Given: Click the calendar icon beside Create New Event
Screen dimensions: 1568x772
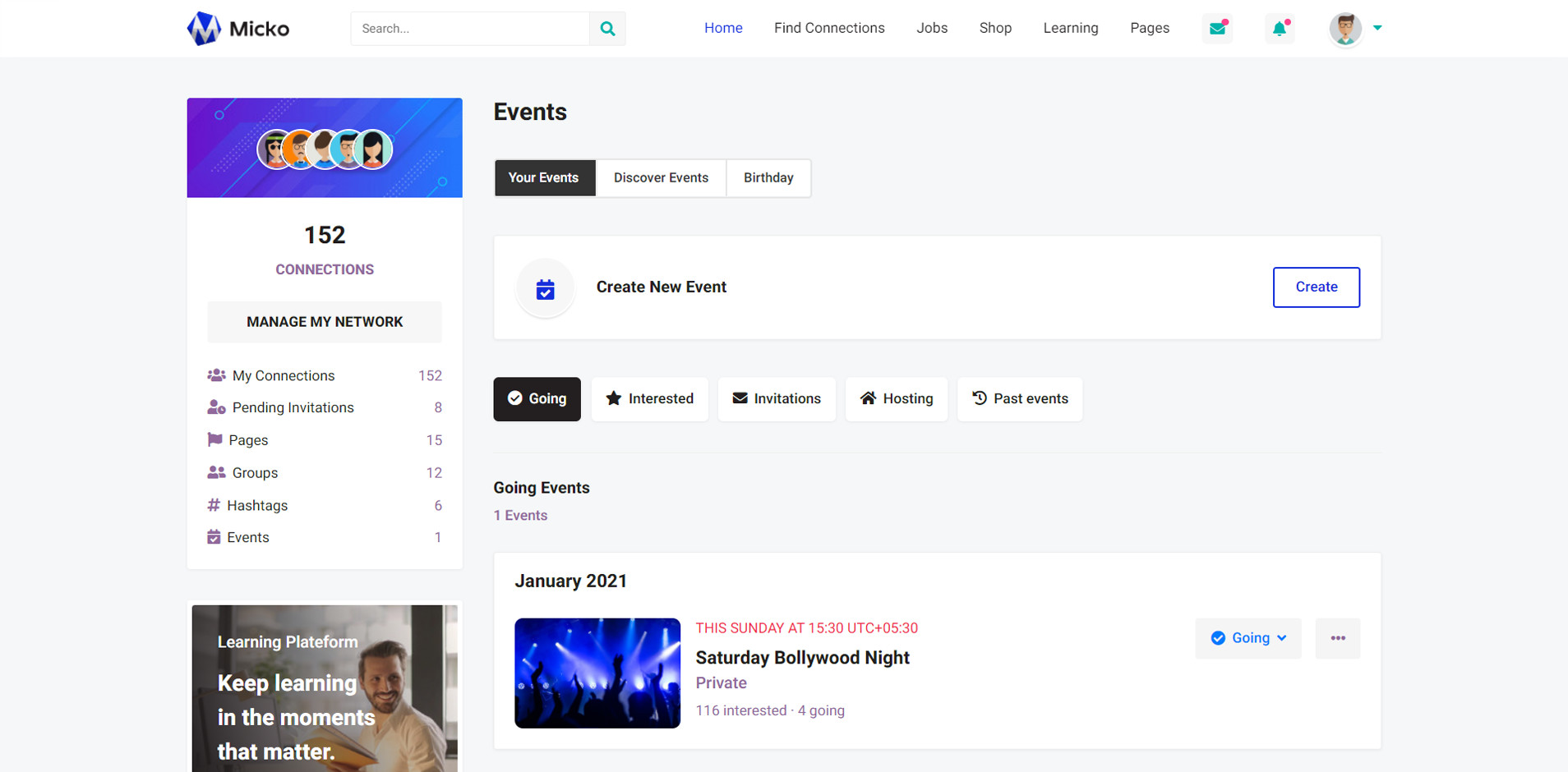Looking at the screenshot, I should (545, 288).
